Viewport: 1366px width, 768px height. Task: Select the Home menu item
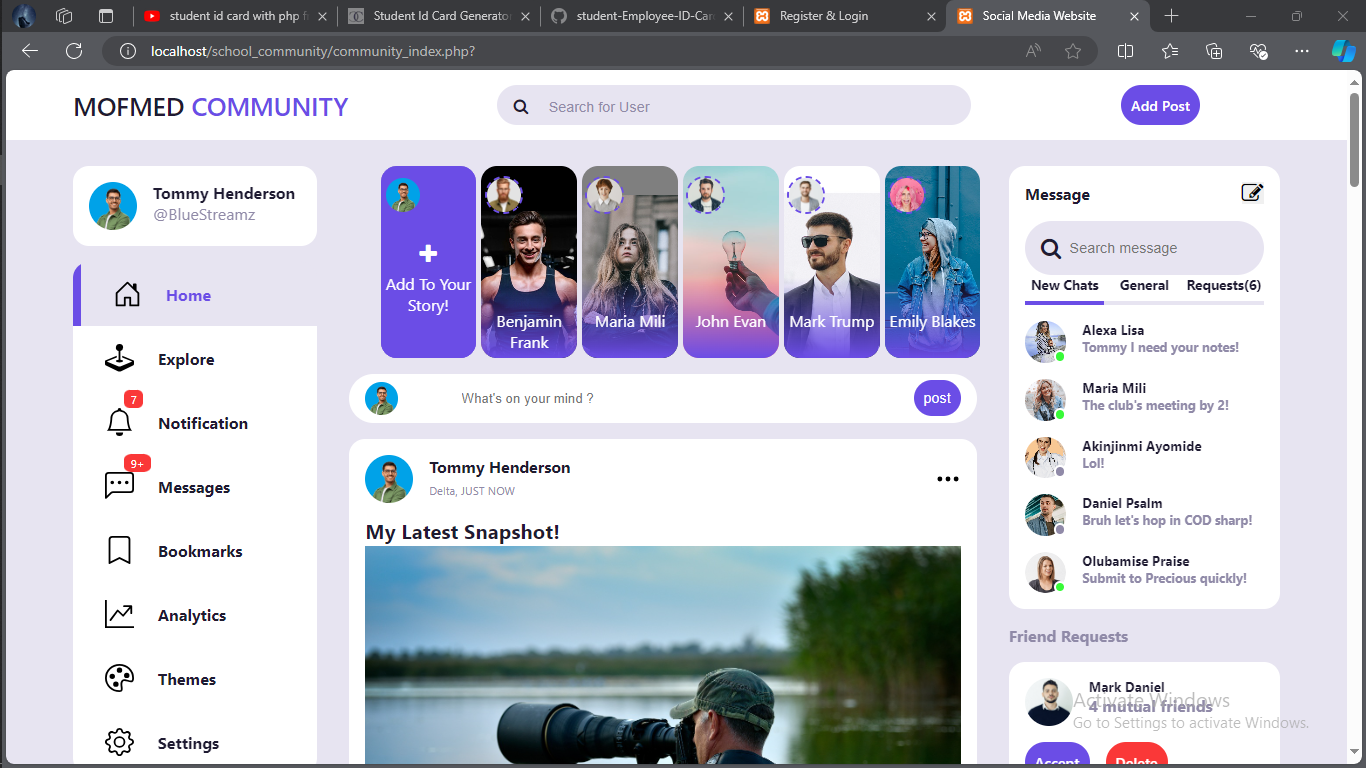click(x=188, y=295)
